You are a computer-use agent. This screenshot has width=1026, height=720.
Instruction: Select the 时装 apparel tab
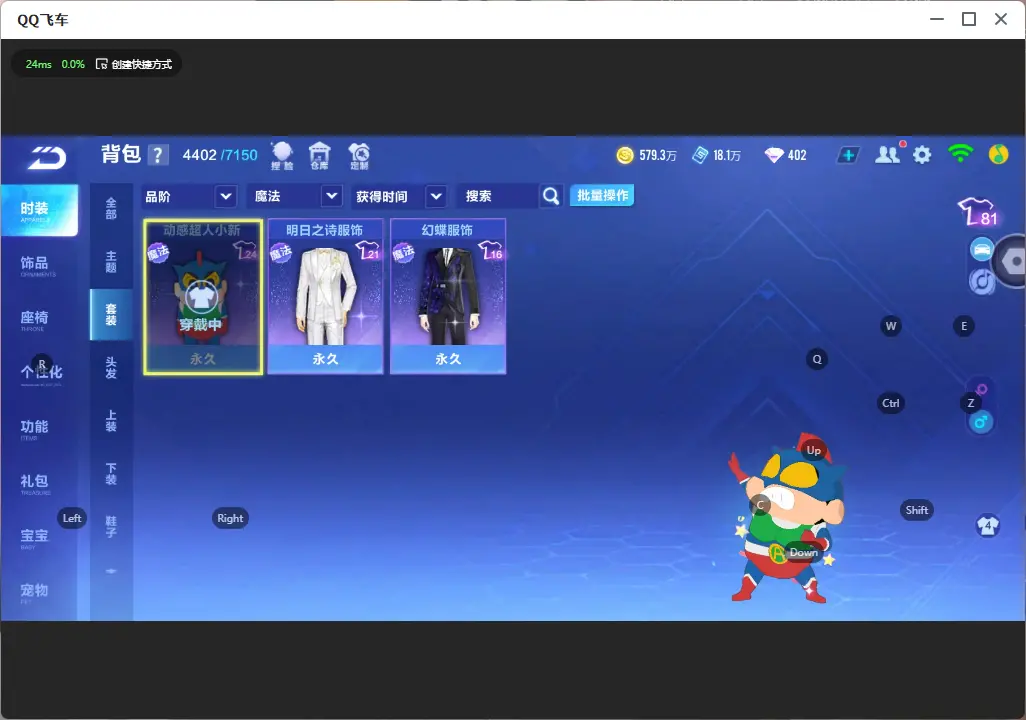39,210
